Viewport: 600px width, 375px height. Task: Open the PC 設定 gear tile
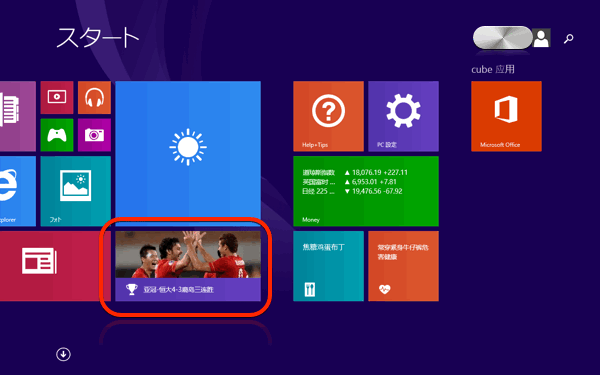click(403, 116)
